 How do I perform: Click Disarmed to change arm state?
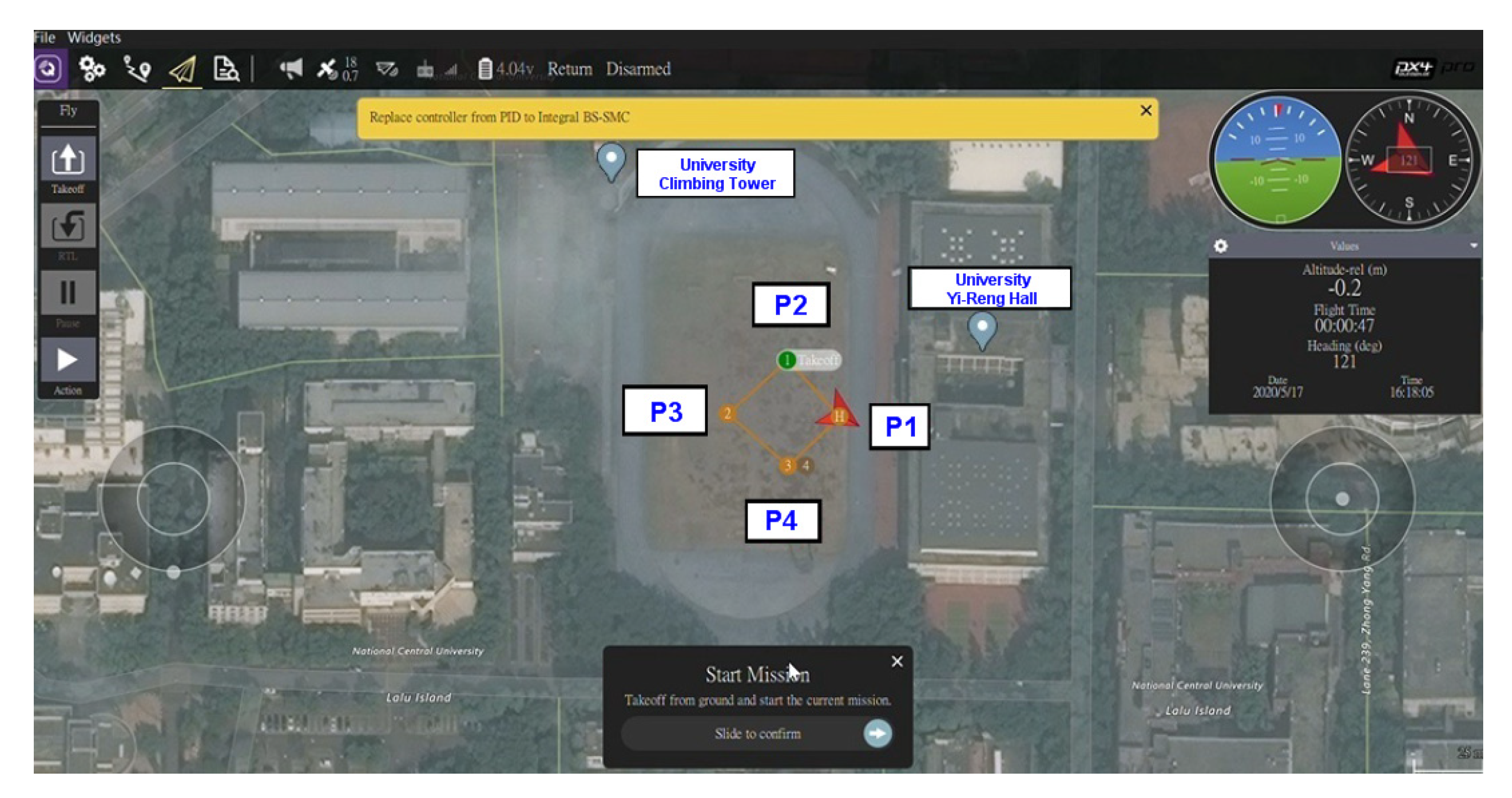638,69
